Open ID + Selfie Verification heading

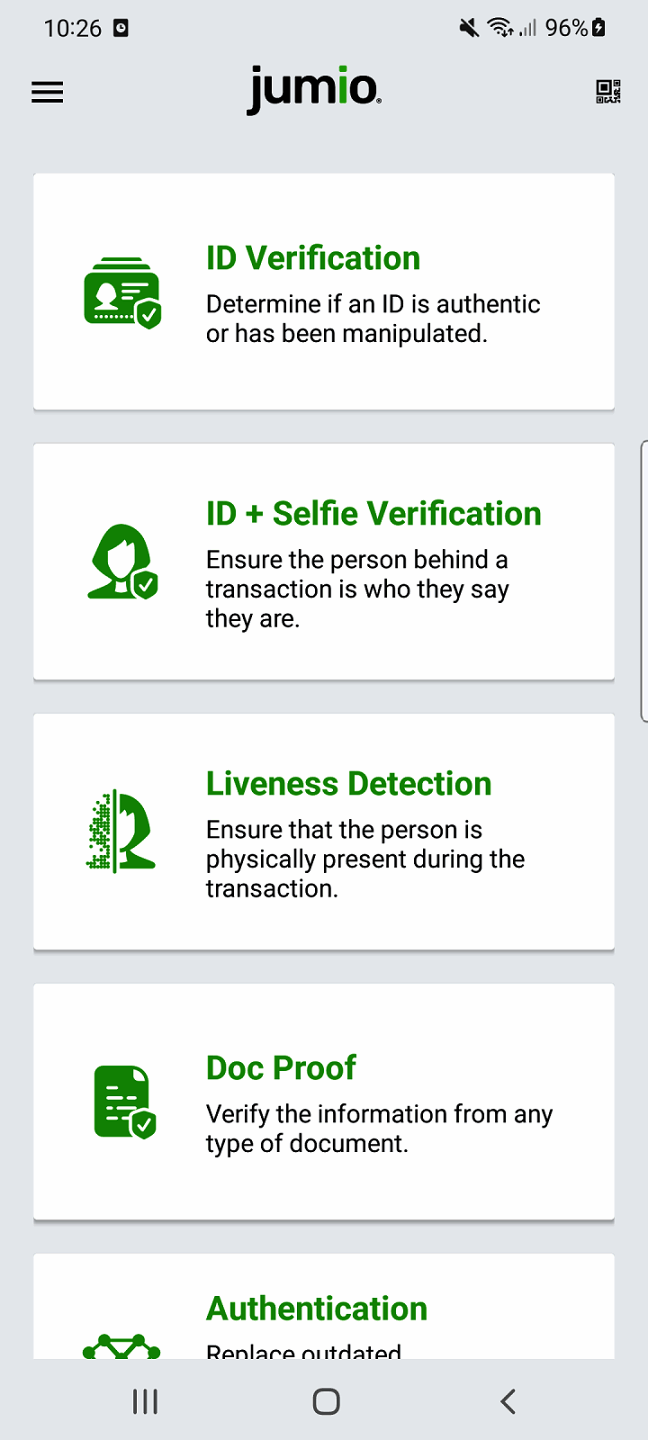click(373, 514)
